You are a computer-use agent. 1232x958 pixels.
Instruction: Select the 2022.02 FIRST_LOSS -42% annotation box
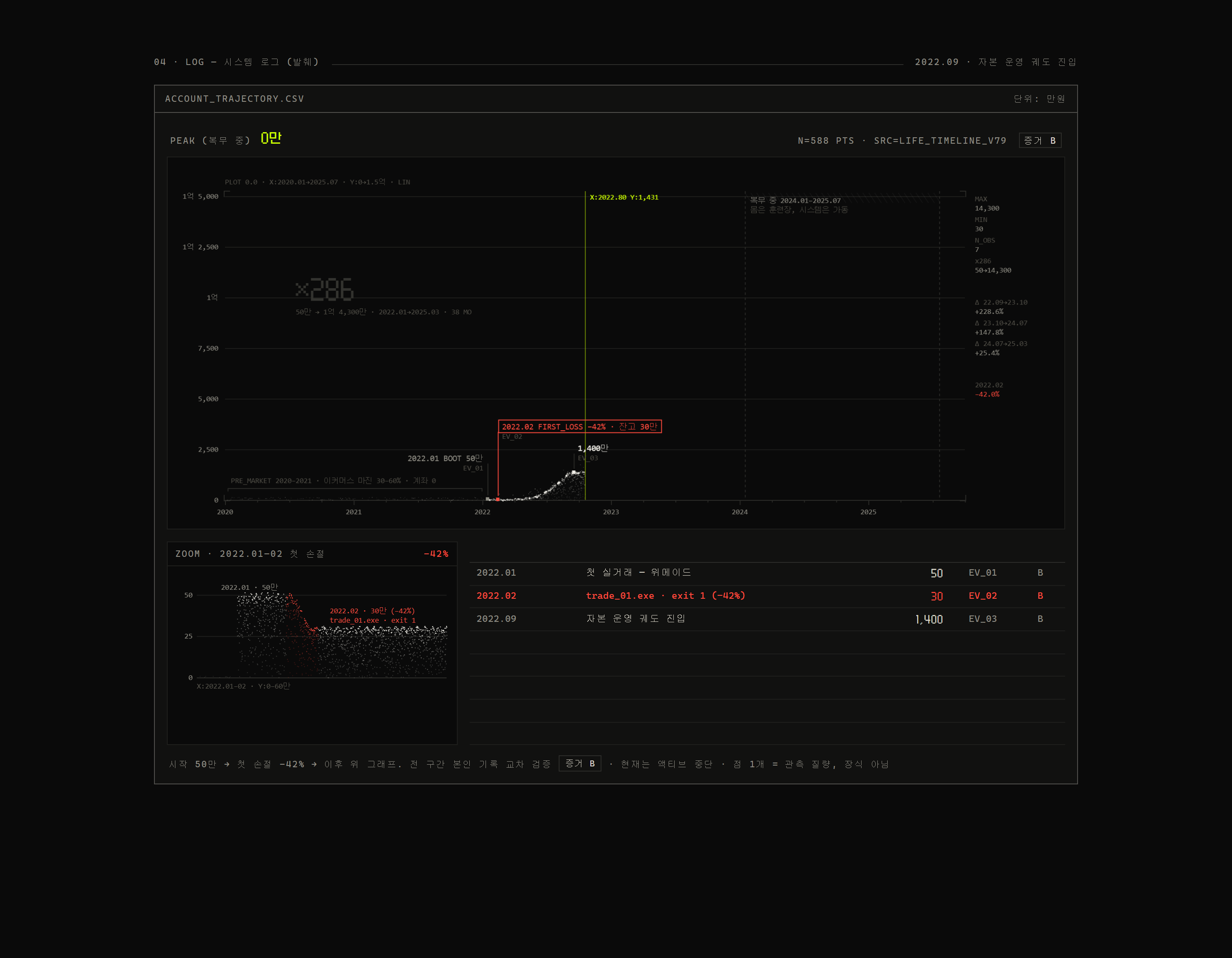pyautogui.click(x=580, y=426)
